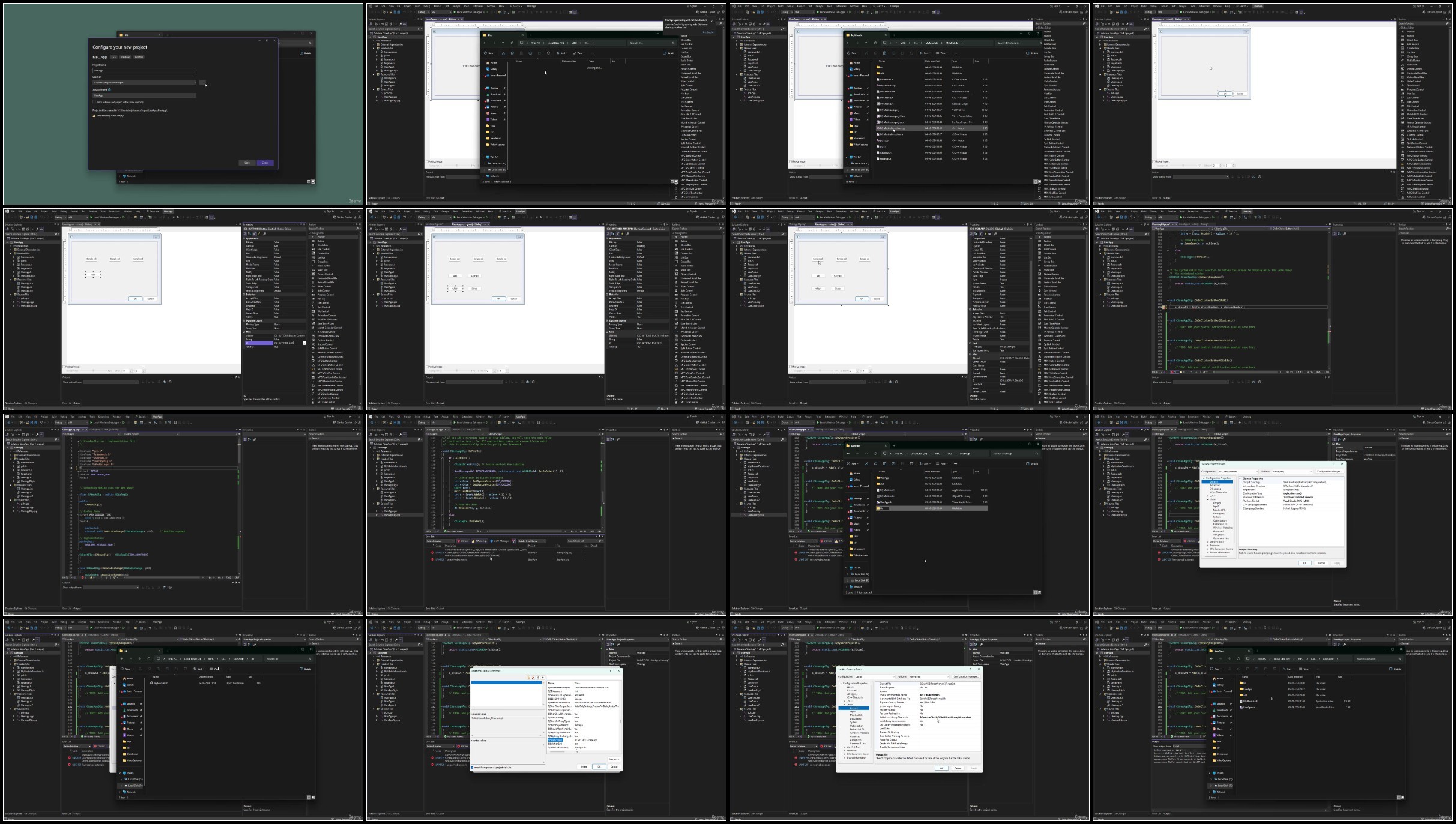The width and height of the screenshot is (1456, 824).
Task: Click Back in Configure your new project dialog
Action: pos(247,163)
